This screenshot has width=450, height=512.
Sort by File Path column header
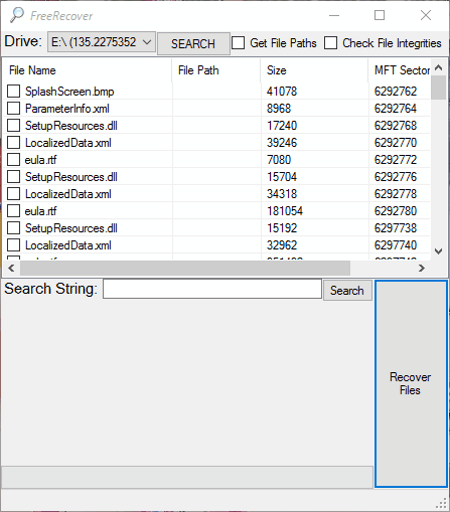216,70
